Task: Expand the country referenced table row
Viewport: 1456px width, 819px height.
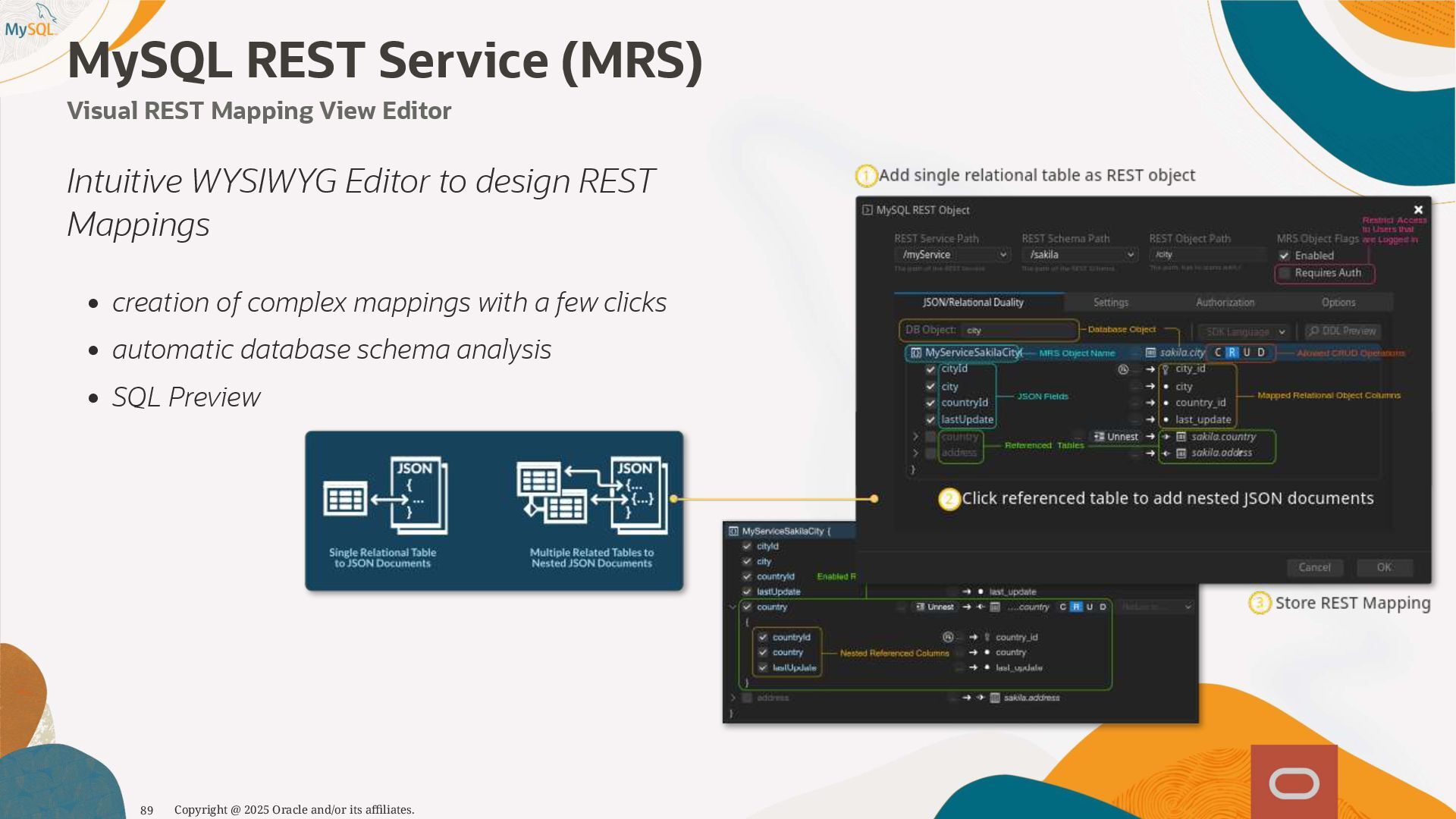Action: (915, 437)
